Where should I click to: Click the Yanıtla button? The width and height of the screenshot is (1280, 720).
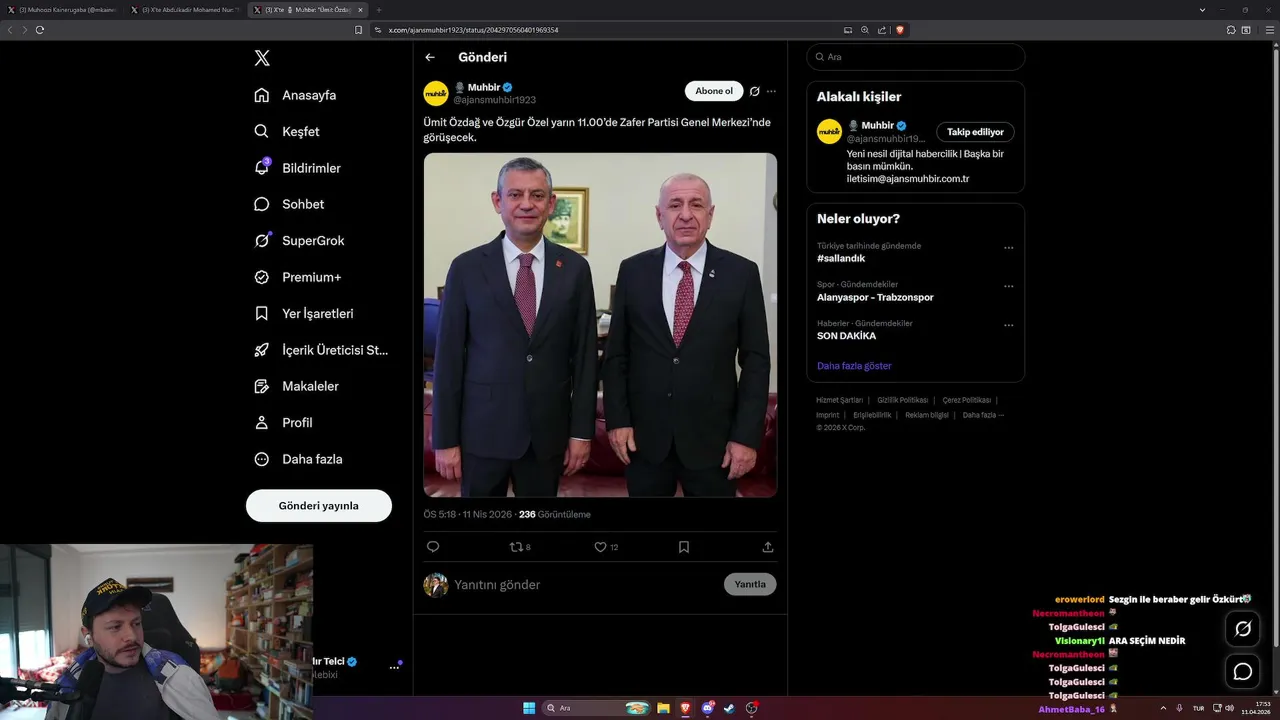(750, 585)
